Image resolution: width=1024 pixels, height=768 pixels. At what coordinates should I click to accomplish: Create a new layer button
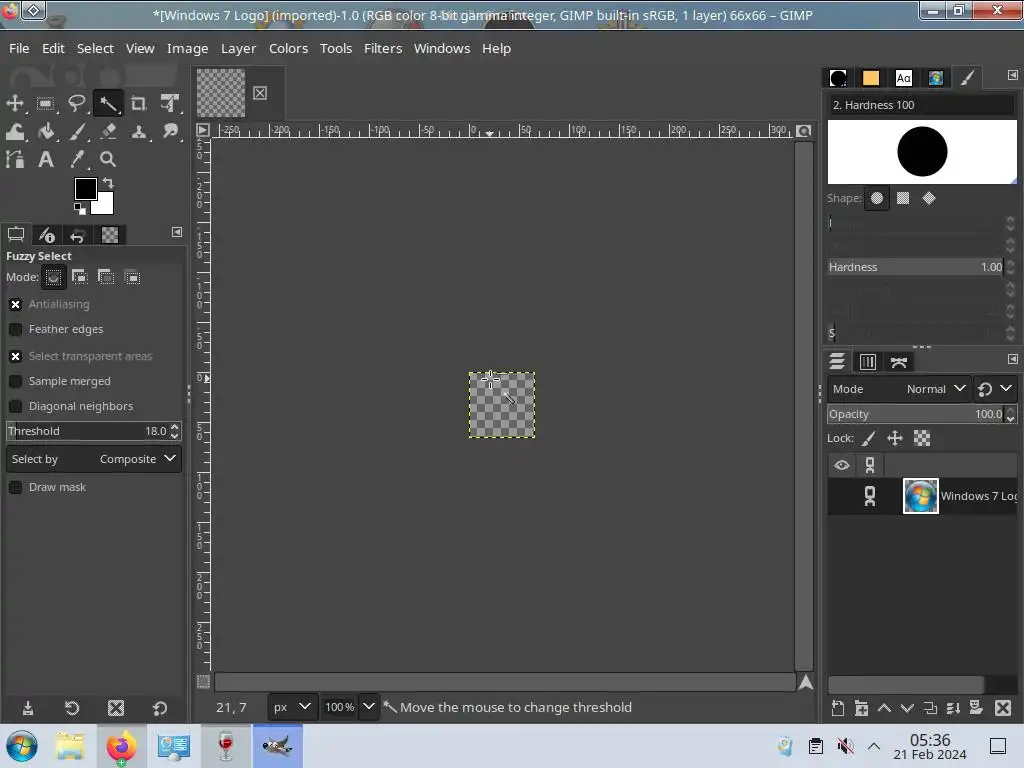[x=838, y=708]
